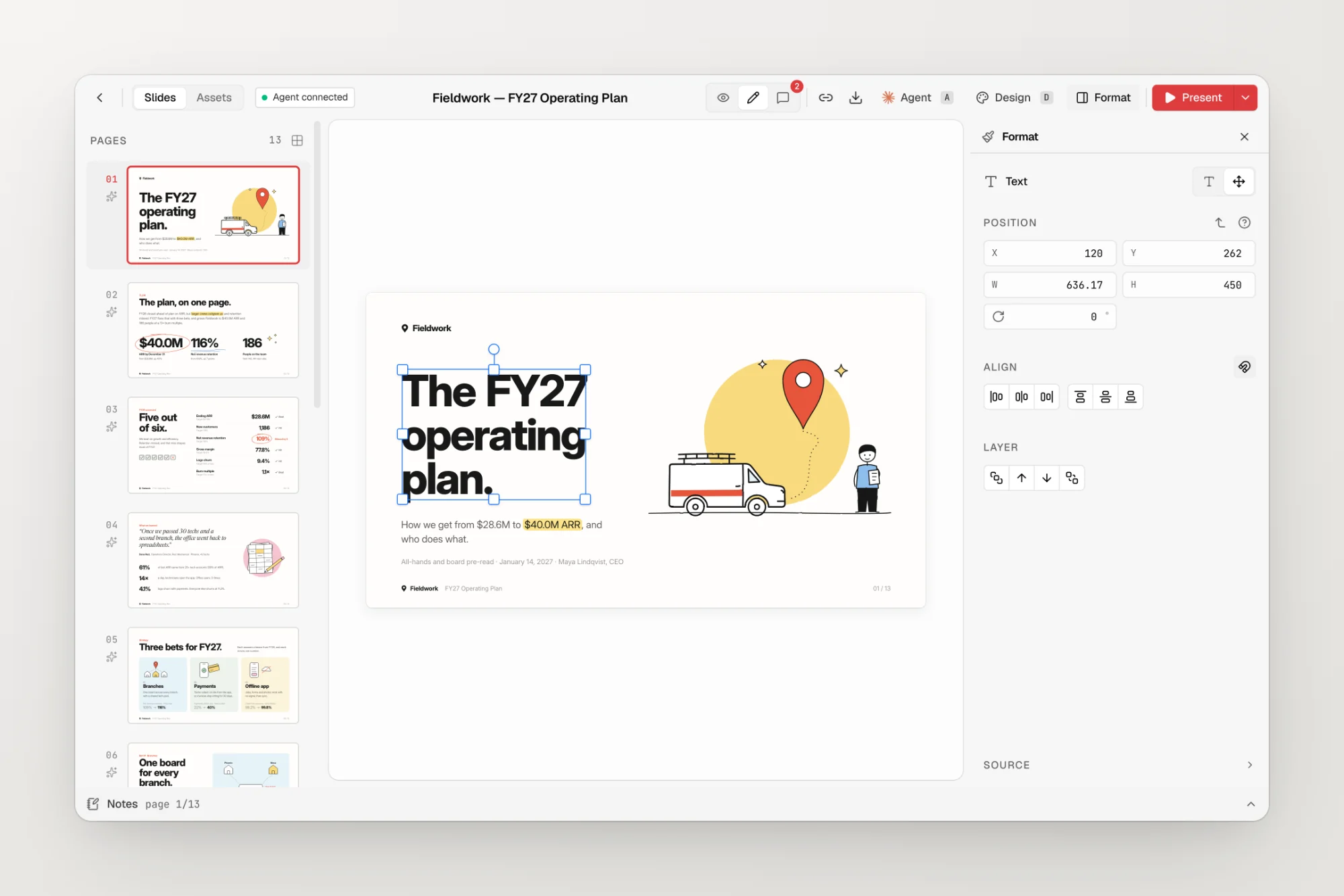Edit the Y position field

pos(1189,253)
